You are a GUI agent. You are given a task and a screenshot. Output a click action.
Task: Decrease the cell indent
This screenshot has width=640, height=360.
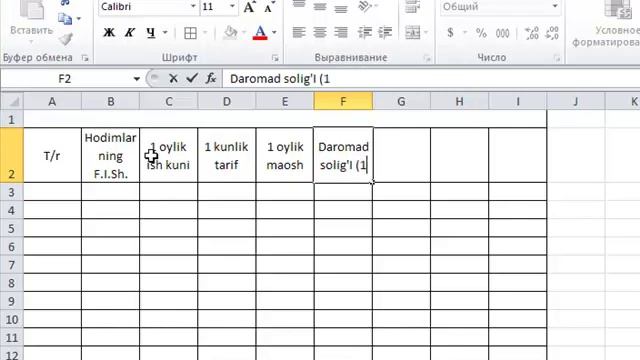[x=364, y=33]
